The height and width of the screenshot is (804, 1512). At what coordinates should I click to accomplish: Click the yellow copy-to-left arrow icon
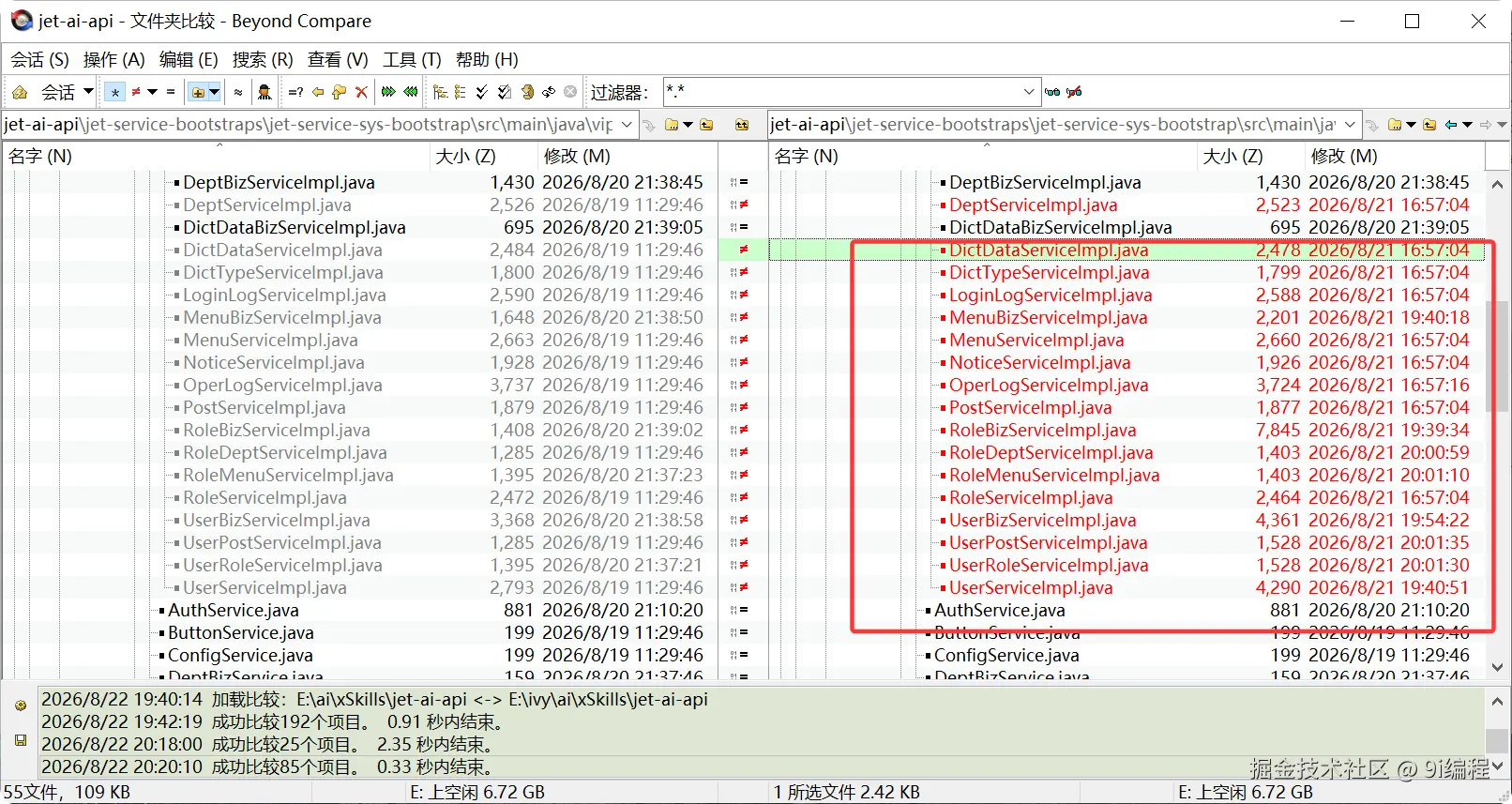click(318, 92)
